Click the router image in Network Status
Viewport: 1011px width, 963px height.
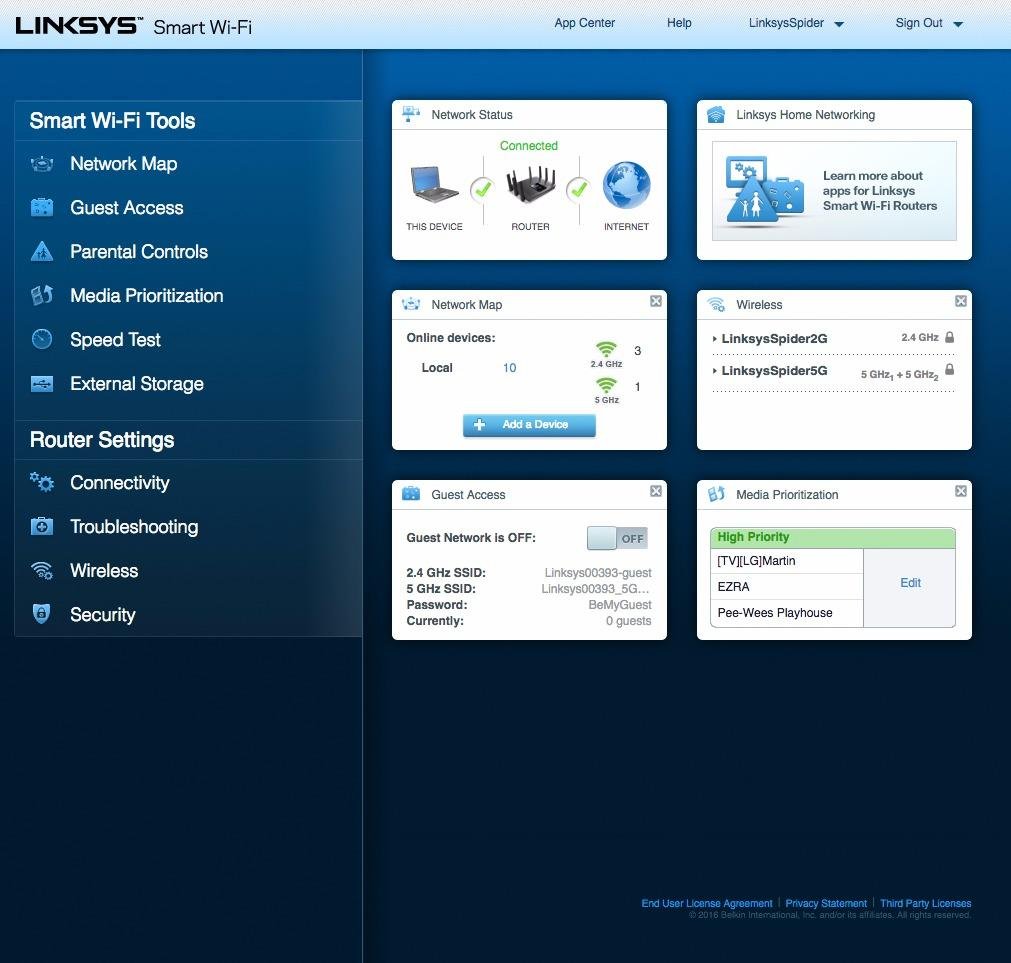click(x=530, y=184)
